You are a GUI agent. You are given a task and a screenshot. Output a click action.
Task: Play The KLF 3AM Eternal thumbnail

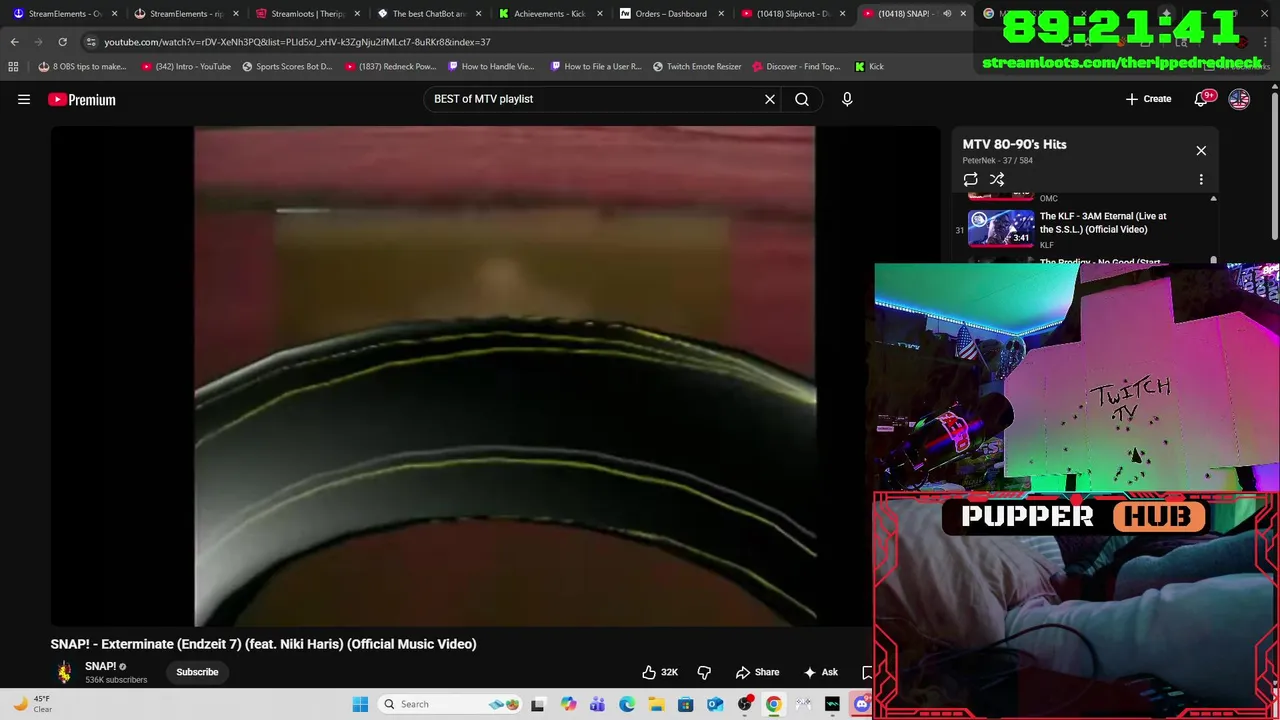[1001, 228]
